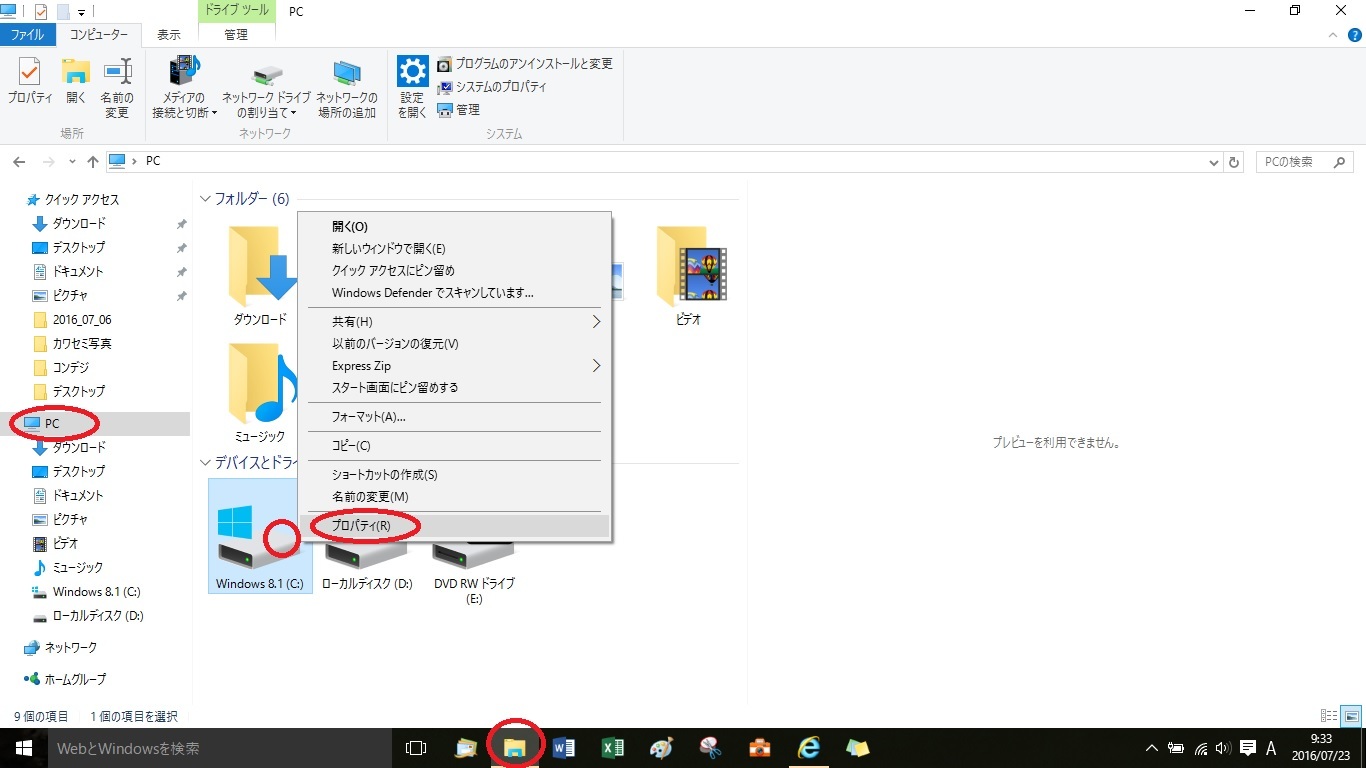Choose Pin to Quick access (クイックアクセスにピン留め)

coord(455,271)
